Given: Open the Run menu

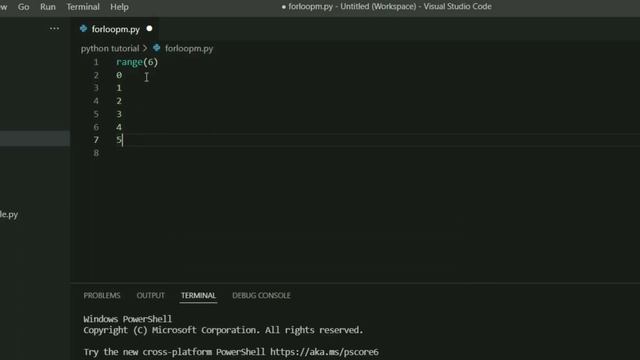Looking at the screenshot, I should click(x=48, y=7).
